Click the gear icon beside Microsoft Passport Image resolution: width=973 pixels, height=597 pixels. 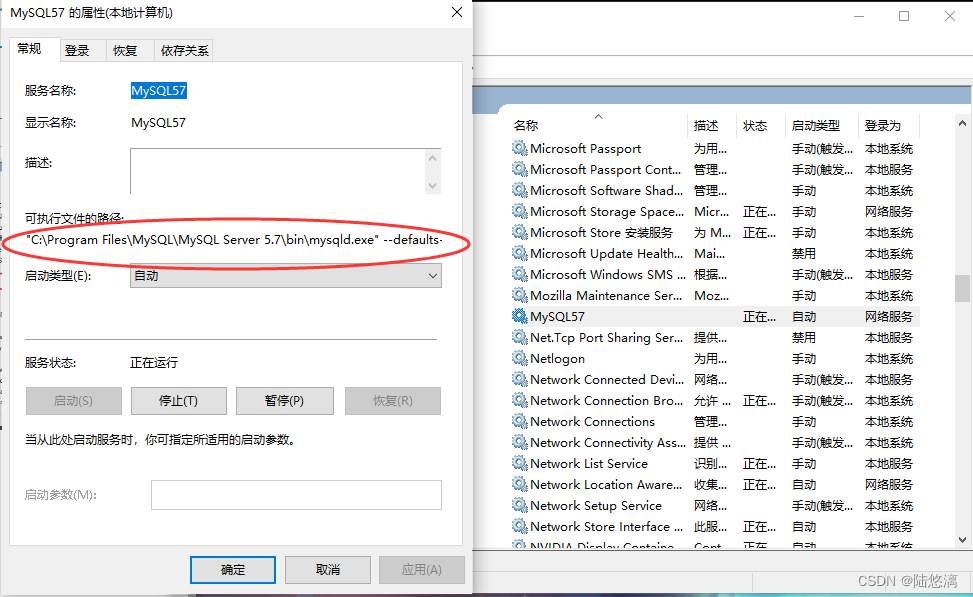(519, 148)
